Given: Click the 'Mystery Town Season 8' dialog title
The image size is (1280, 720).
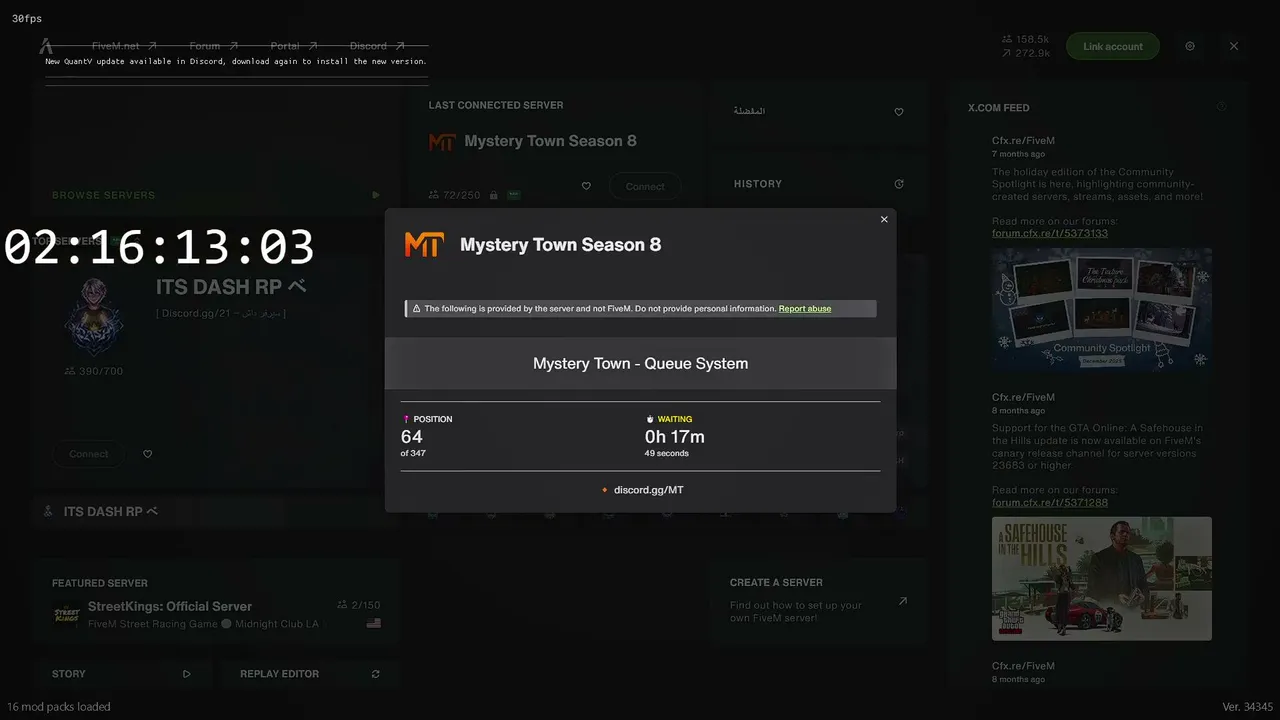Looking at the screenshot, I should click(560, 245).
